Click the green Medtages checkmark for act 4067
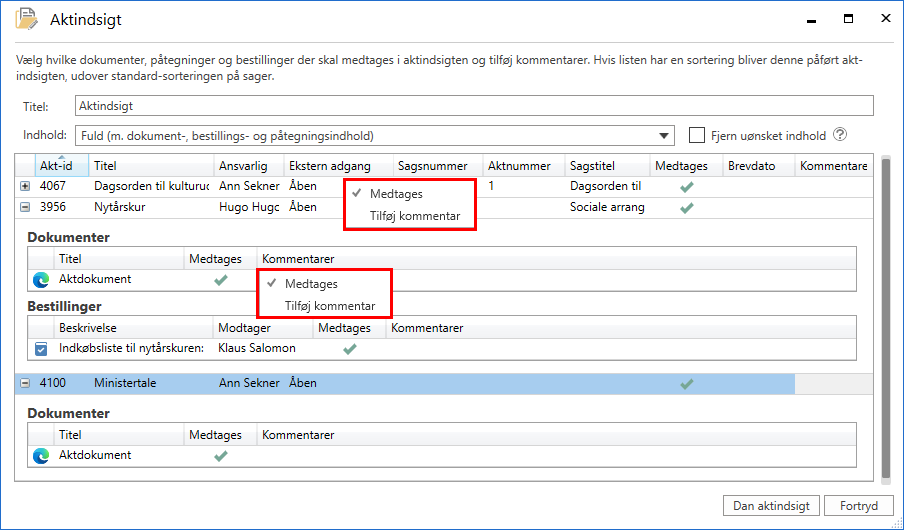The width and height of the screenshot is (904, 530). [685, 186]
